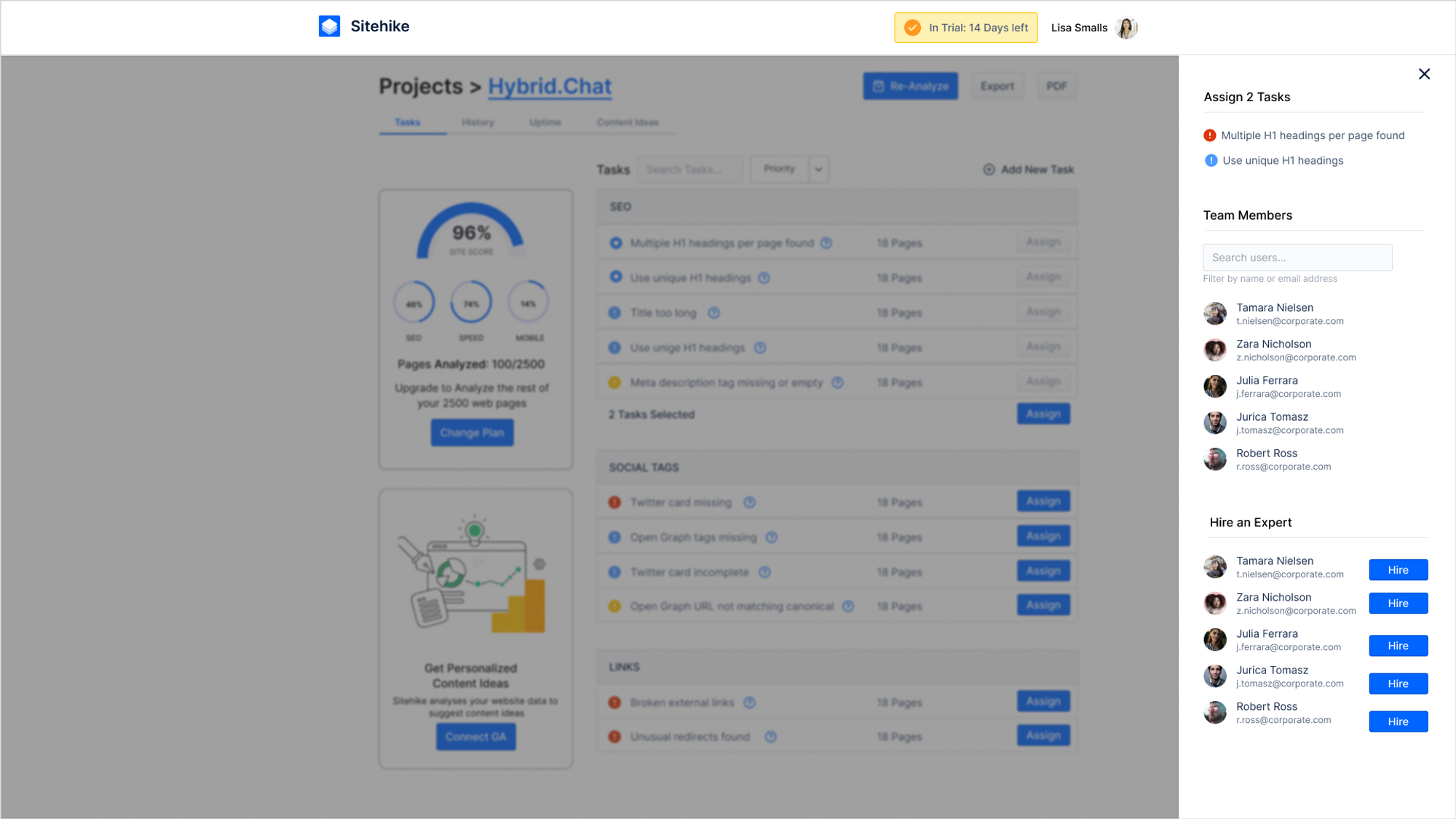Click help icon beside Open Graph tags missing
Image resolution: width=1456 pixels, height=819 pixels.
point(771,537)
